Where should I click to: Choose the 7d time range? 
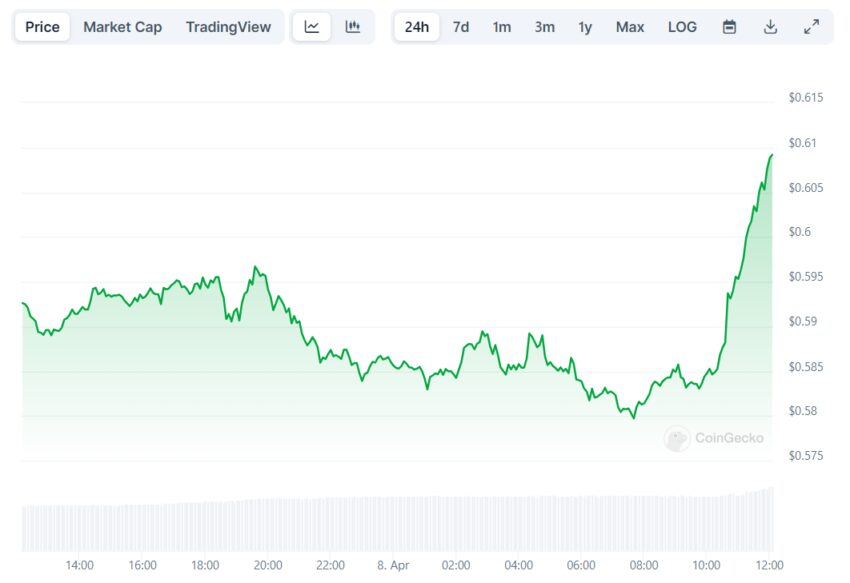(461, 27)
